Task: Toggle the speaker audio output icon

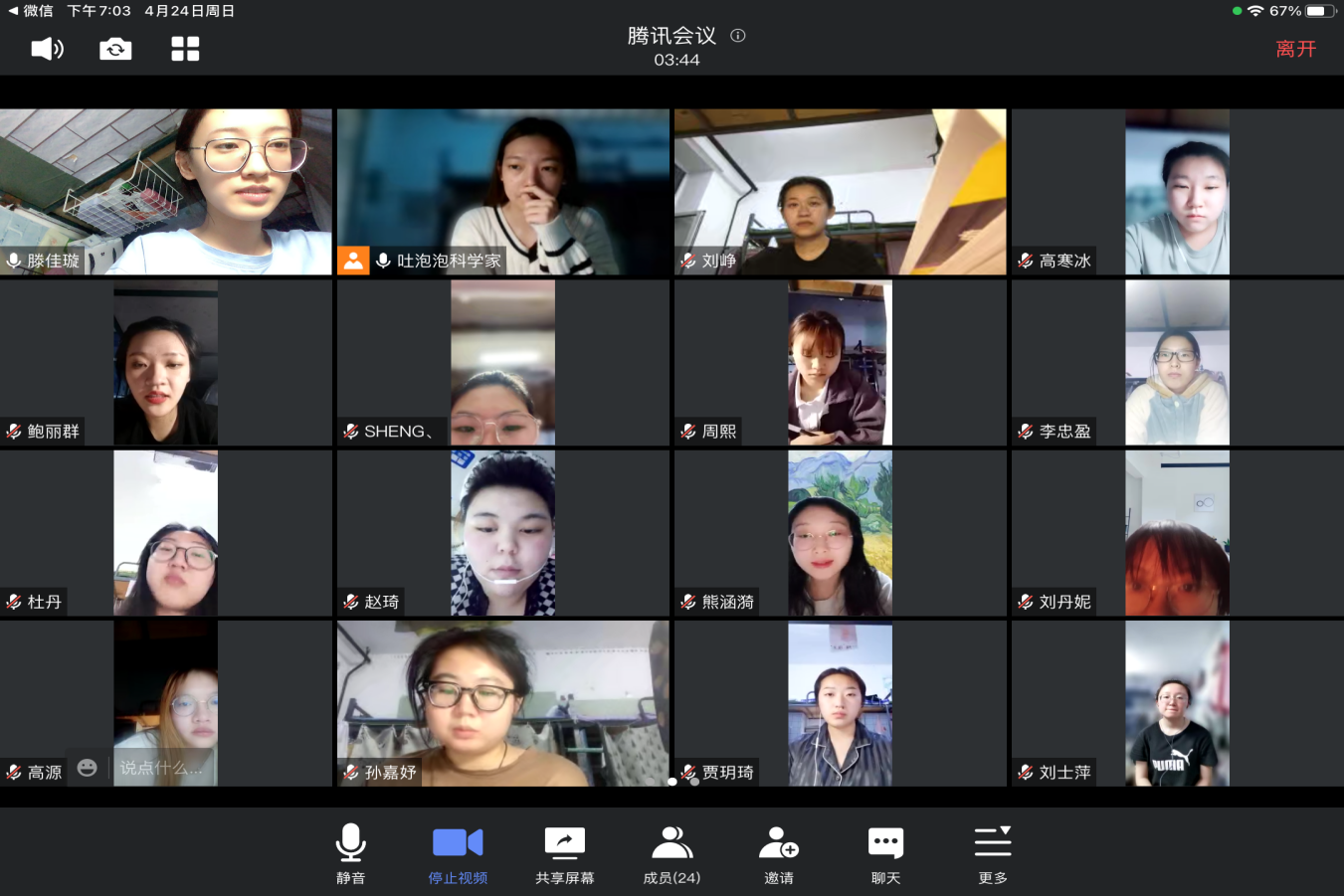Action: pos(47,49)
